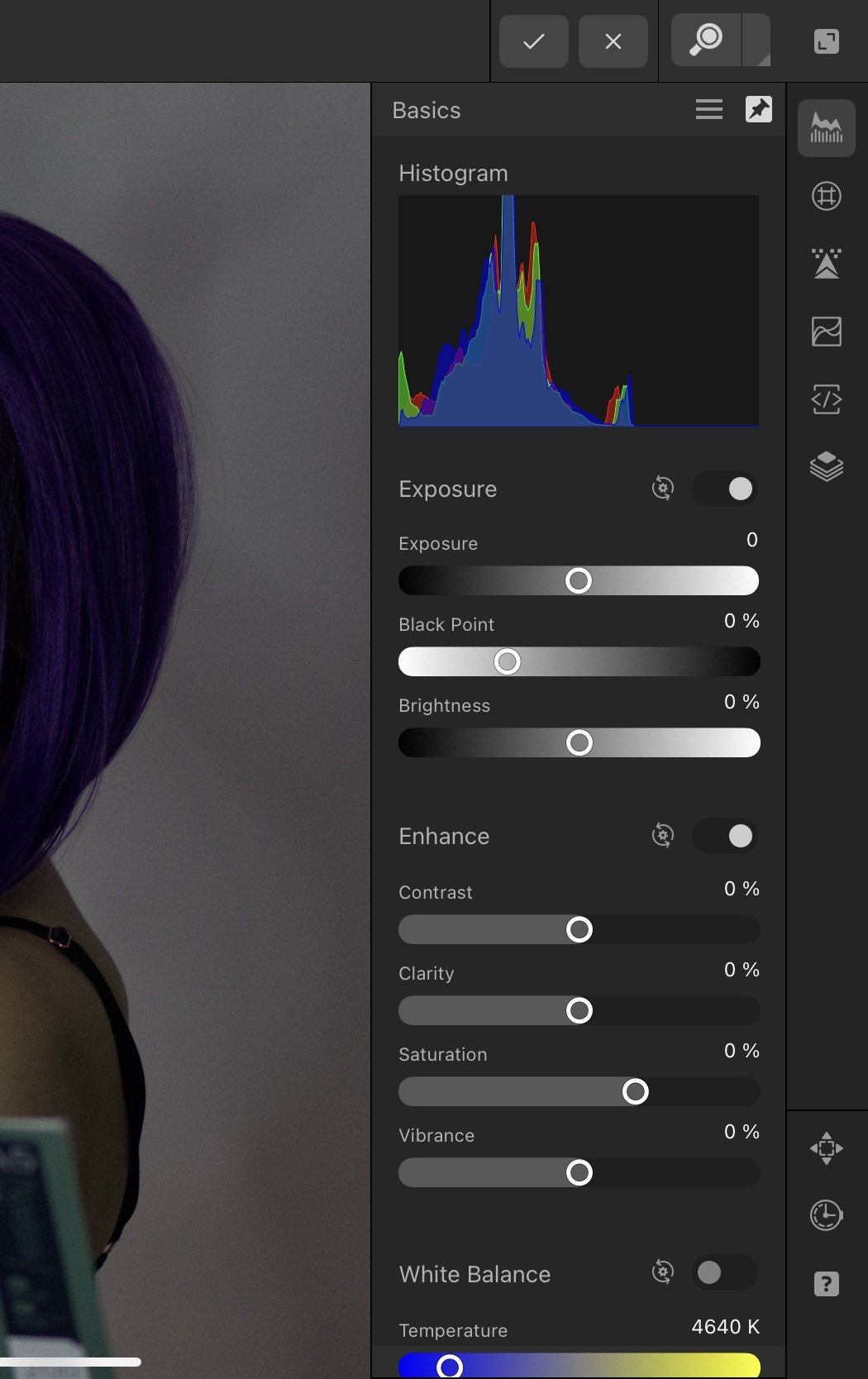Enable the White Balance switch

point(725,1272)
